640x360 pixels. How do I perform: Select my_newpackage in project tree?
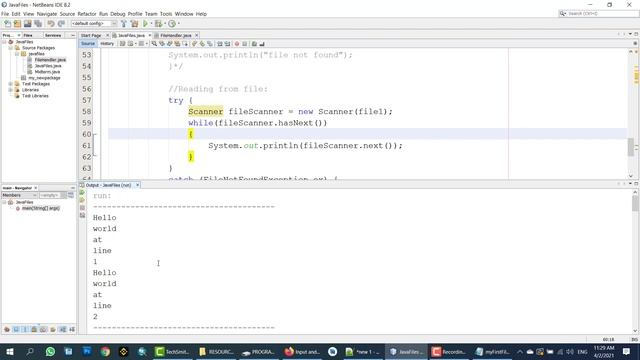point(44,78)
